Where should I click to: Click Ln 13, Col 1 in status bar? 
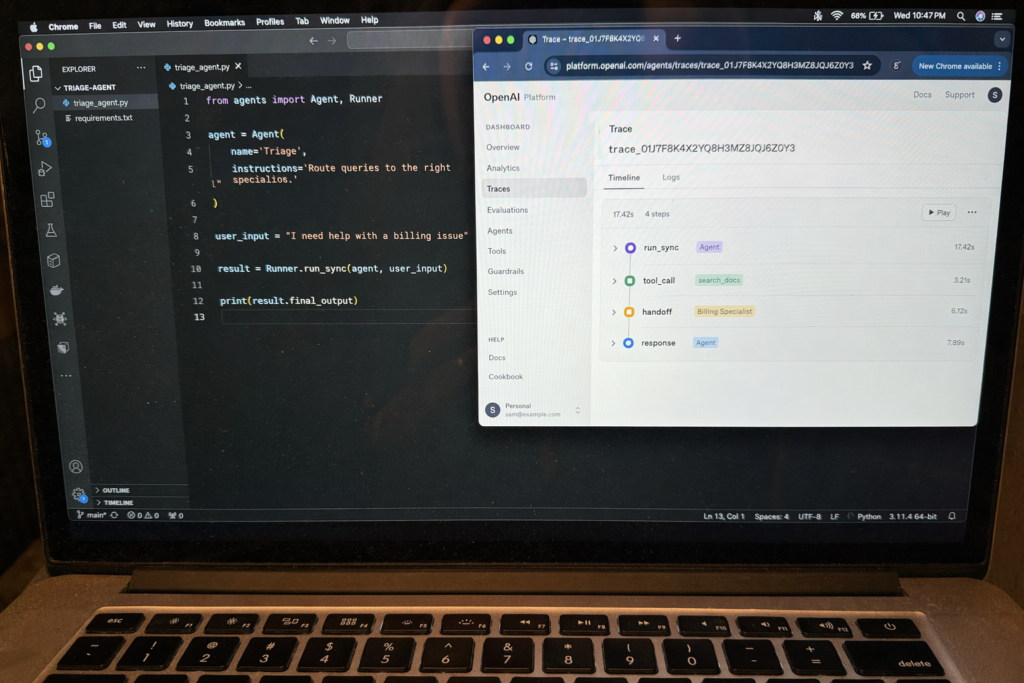pyautogui.click(x=724, y=516)
